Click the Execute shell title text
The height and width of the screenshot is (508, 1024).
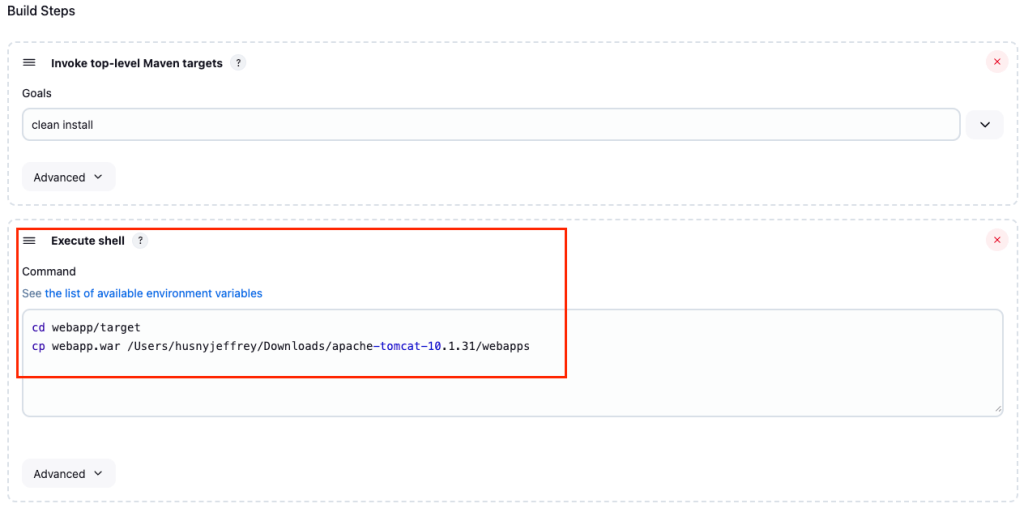click(88, 241)
